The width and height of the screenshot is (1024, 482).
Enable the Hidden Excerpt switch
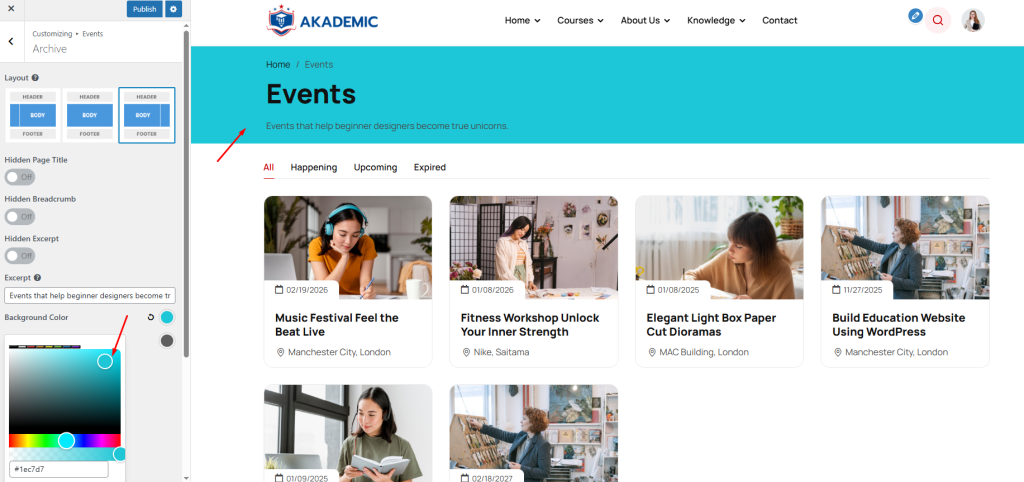point(20,256)
